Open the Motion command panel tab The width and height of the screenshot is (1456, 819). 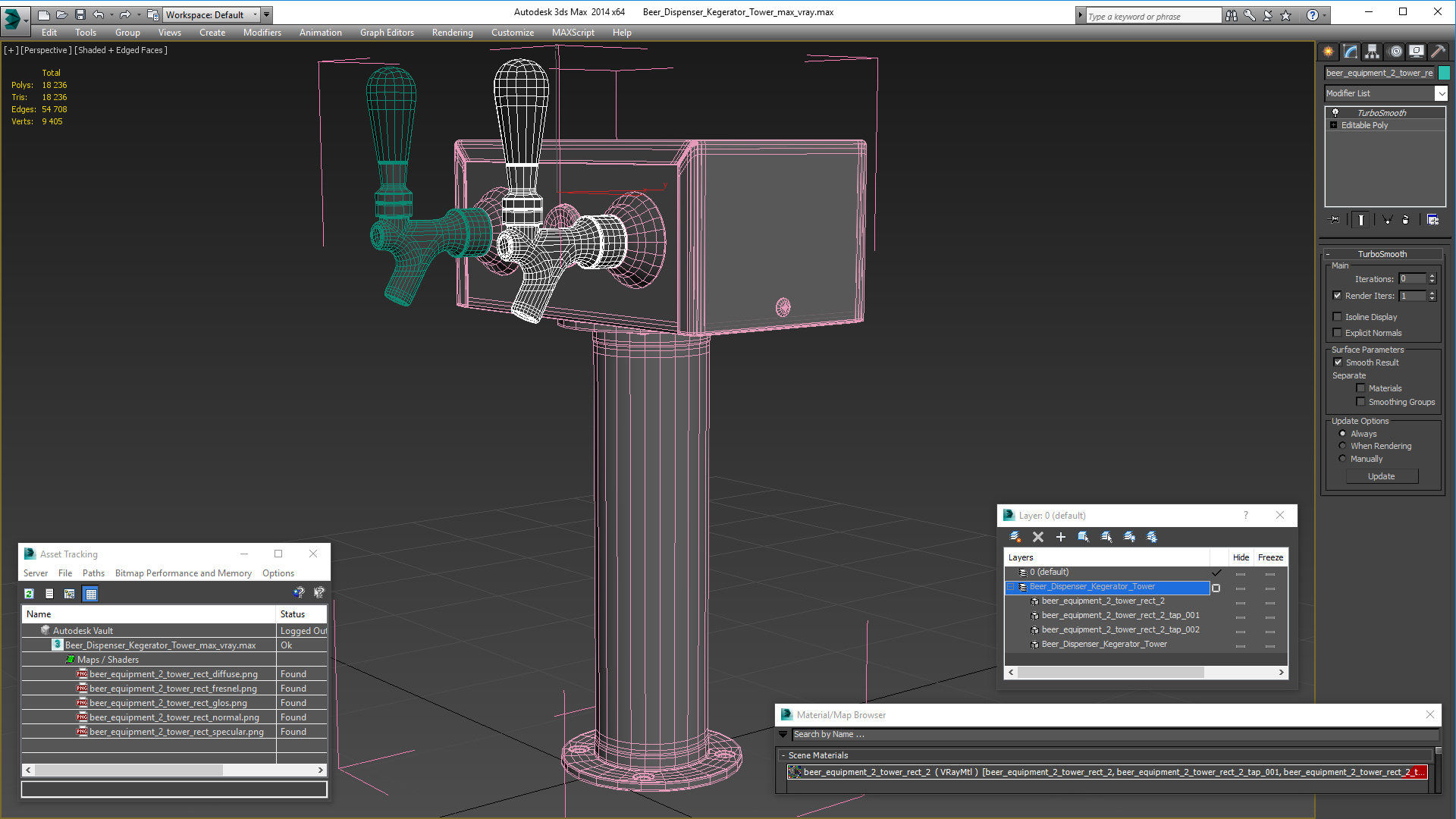1395,52
